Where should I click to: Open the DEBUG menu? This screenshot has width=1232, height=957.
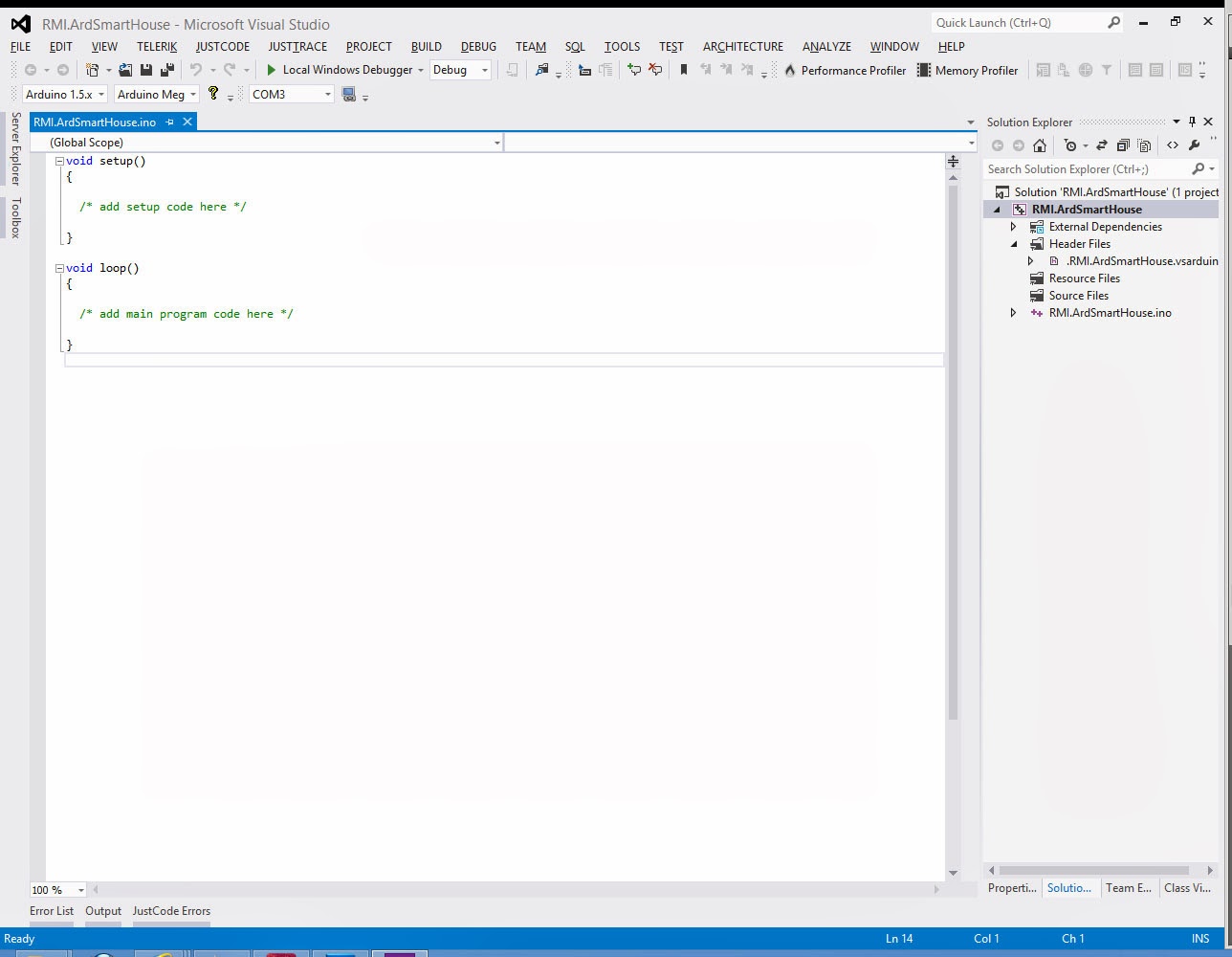(478, 46)
